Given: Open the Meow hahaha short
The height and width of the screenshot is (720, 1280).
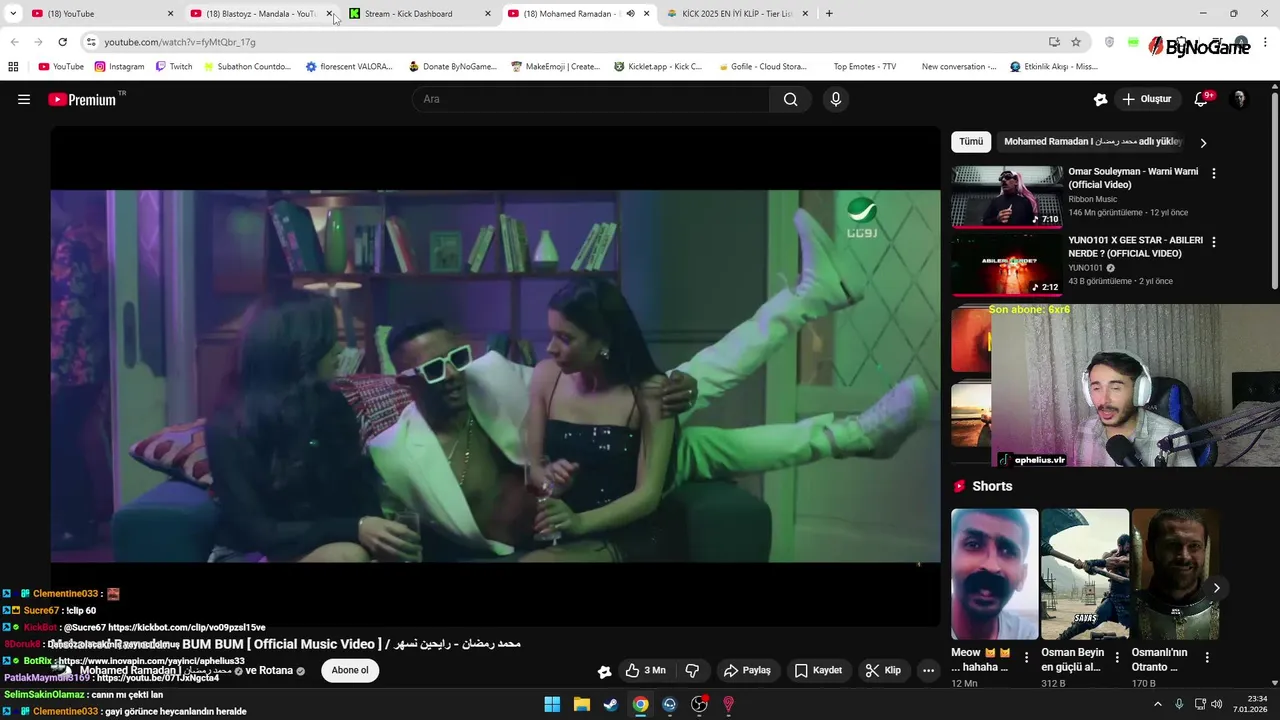Looking at the screenshot, I should pyautogui.click(x=995, y=574).
